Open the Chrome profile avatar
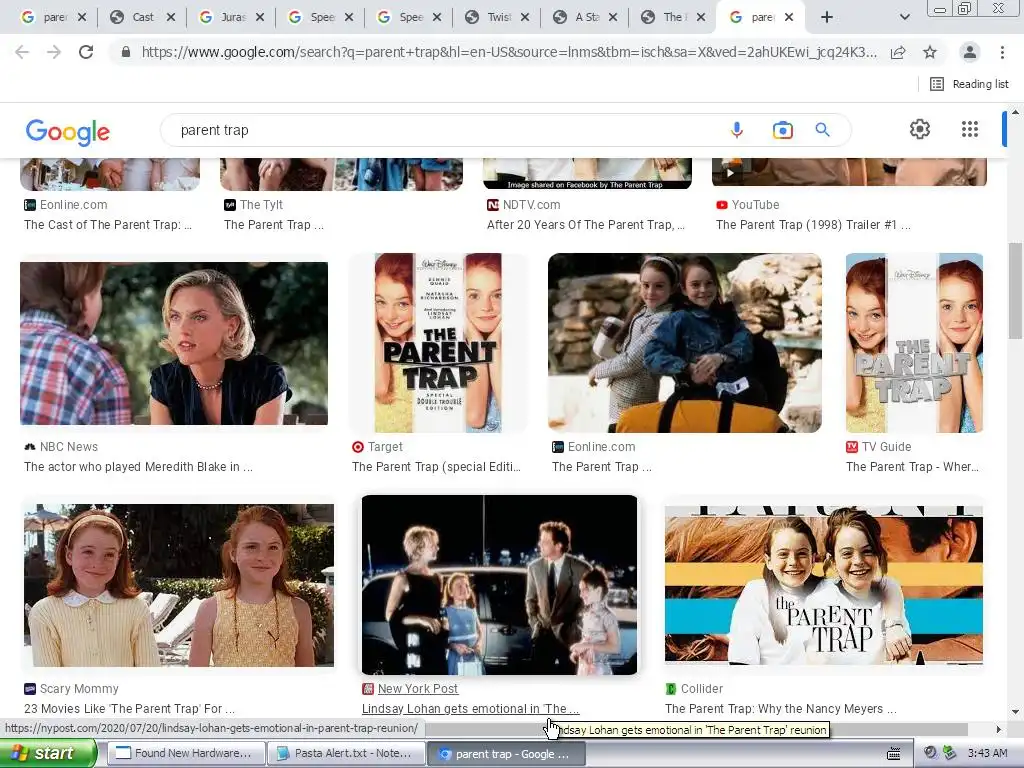The height and width of the screenshot is (768, 1024). [970, 52]
